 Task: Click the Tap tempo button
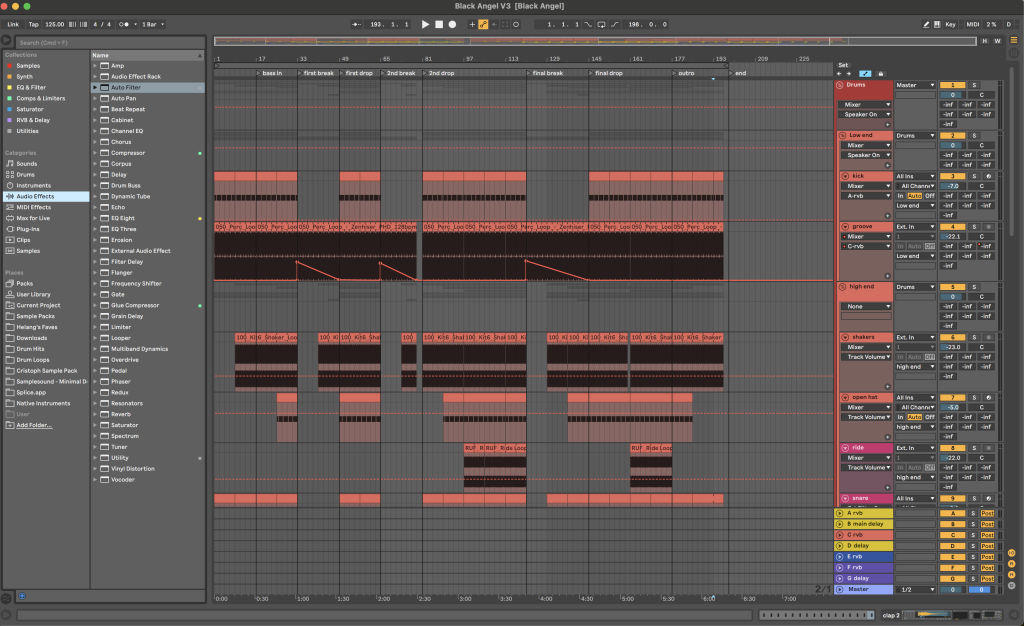[x=34, y=23]
